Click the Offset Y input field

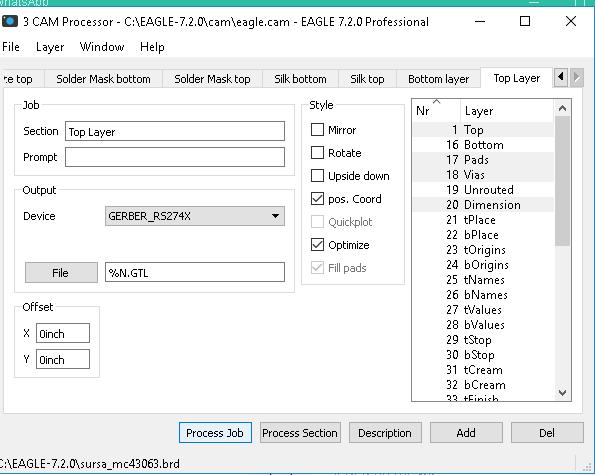point(63,359)
